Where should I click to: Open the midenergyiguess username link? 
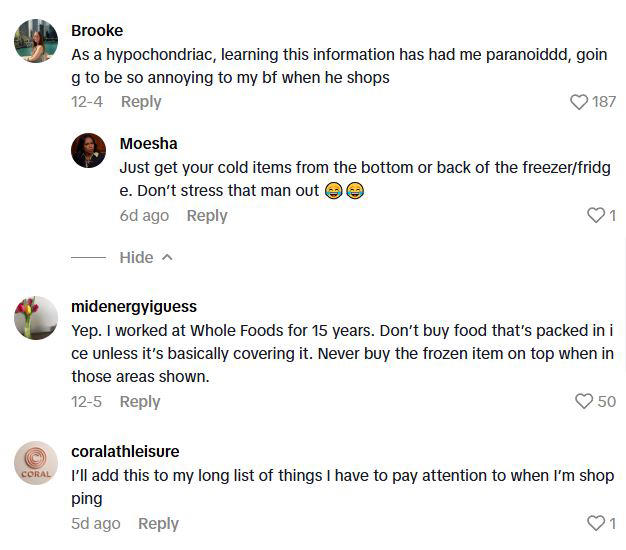[x=134, y=307]
